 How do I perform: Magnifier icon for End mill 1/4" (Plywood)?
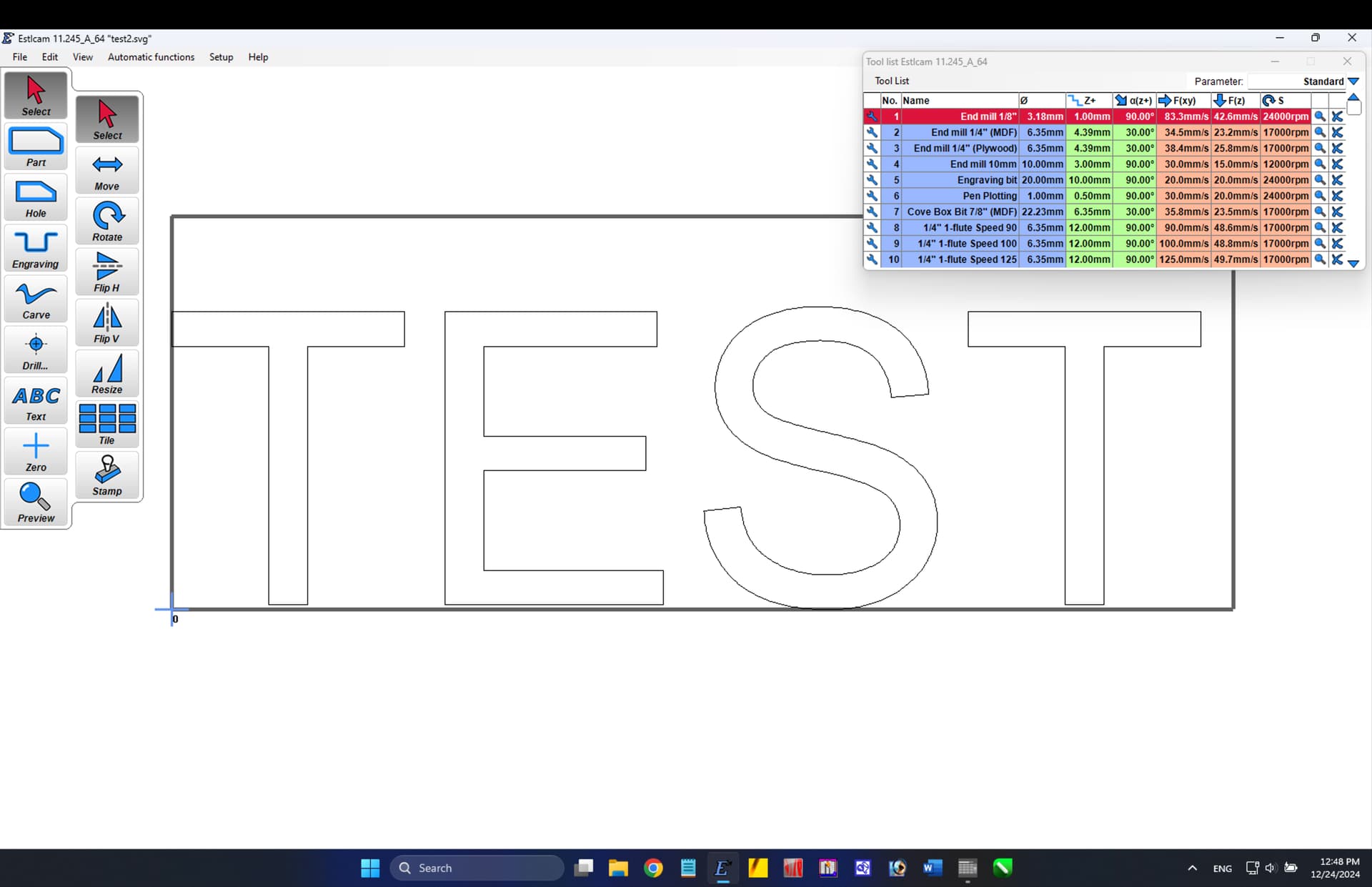tap(1320, 148)
